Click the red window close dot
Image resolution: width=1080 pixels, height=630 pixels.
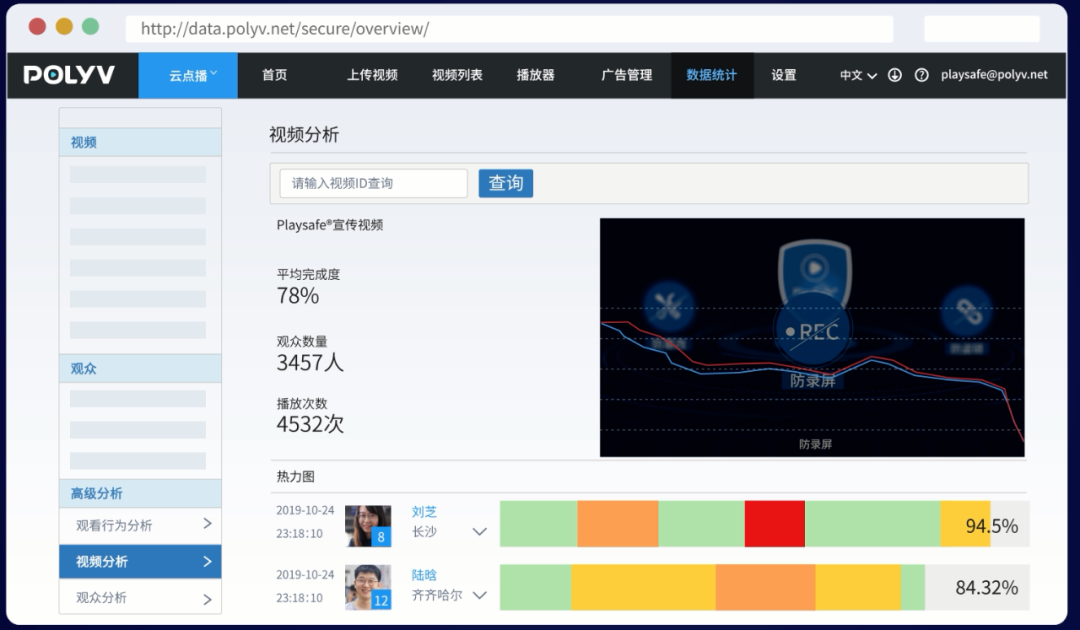coord(37,27)
